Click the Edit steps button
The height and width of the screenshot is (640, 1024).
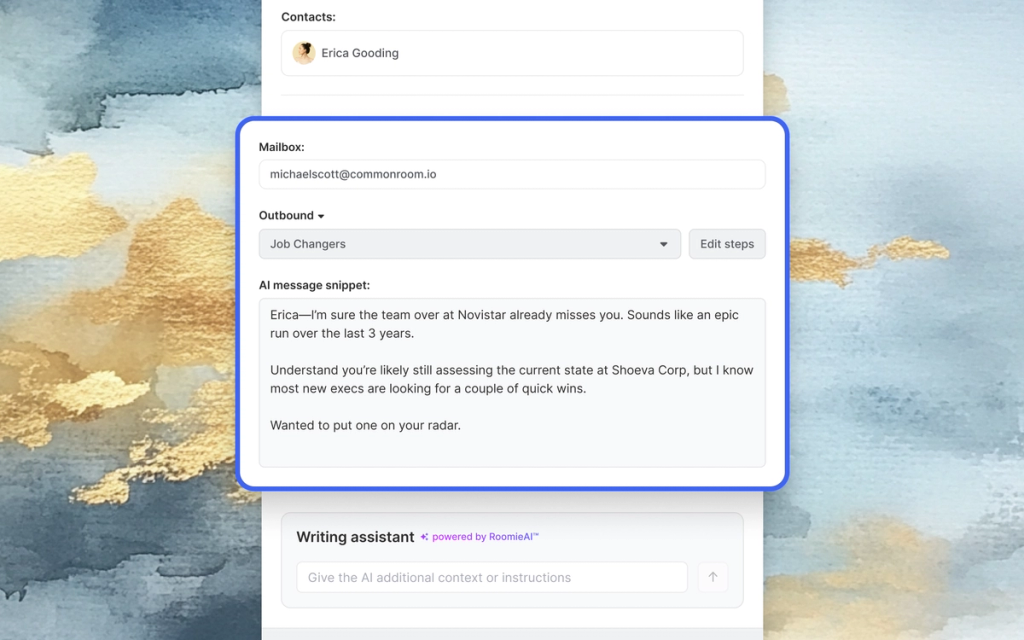coord(727,243)
